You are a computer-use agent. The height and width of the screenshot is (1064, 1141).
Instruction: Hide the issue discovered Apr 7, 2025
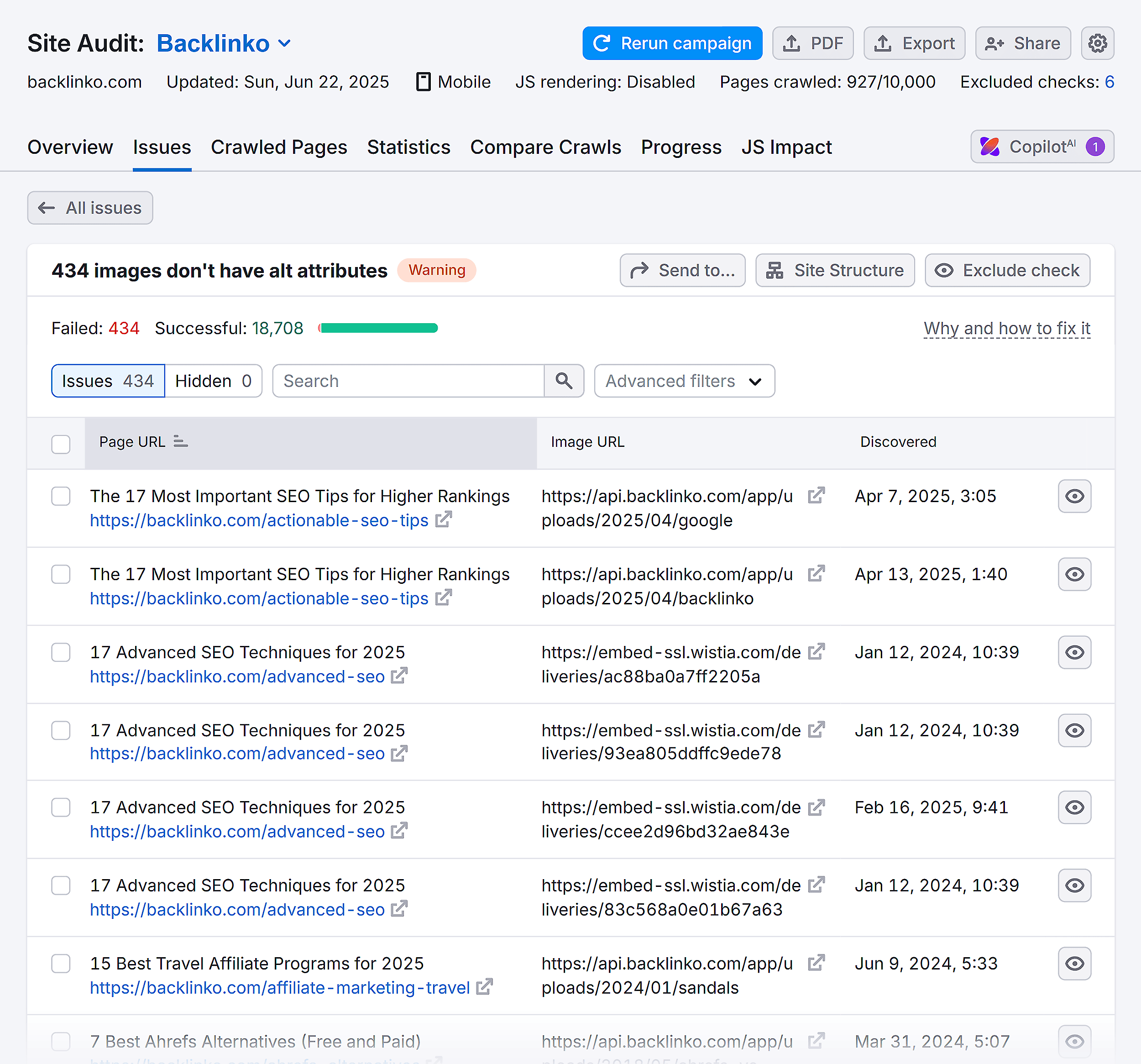1074,497
